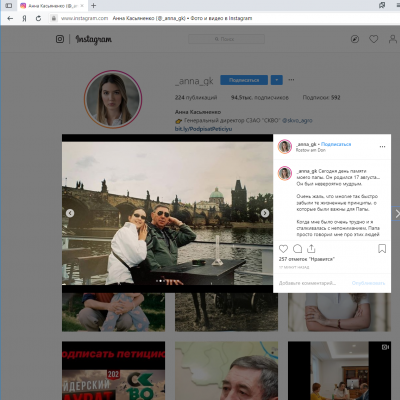Click the comment speech bubble icon
The width and height of the screenshot is (400, 400).
[x=297, y=249]
